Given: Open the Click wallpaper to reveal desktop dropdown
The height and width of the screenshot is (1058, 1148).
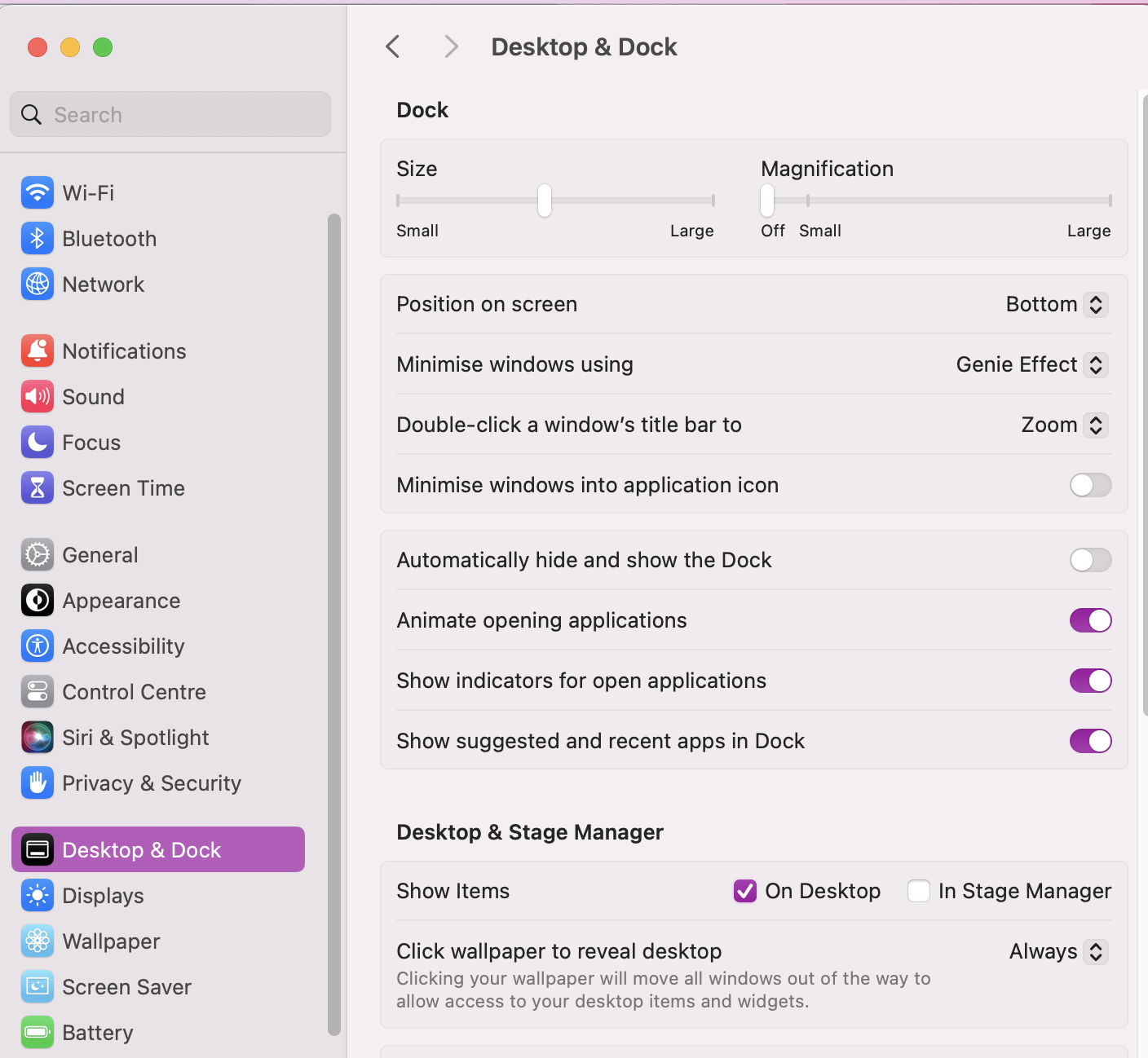Looking at the screenshot, I should coord(1057,951).
